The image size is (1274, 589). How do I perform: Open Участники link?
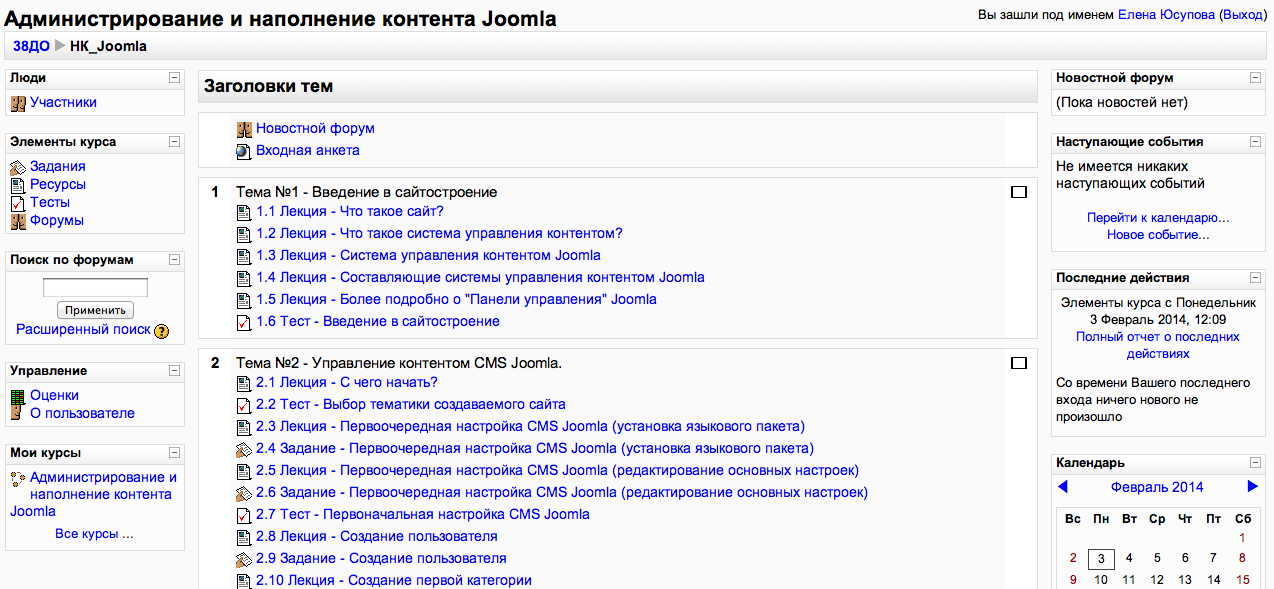click(x=63, y=102)
